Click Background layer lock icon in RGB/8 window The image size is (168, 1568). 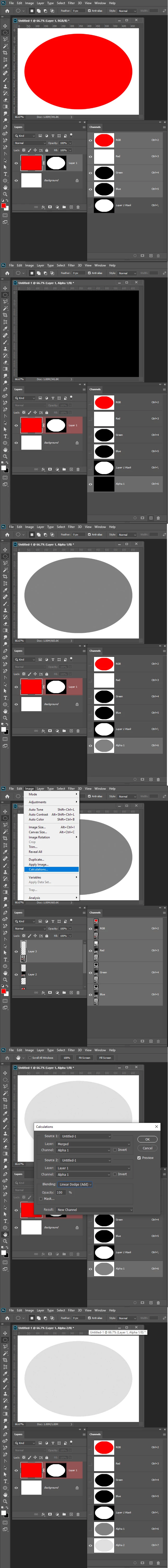point(77,180)
